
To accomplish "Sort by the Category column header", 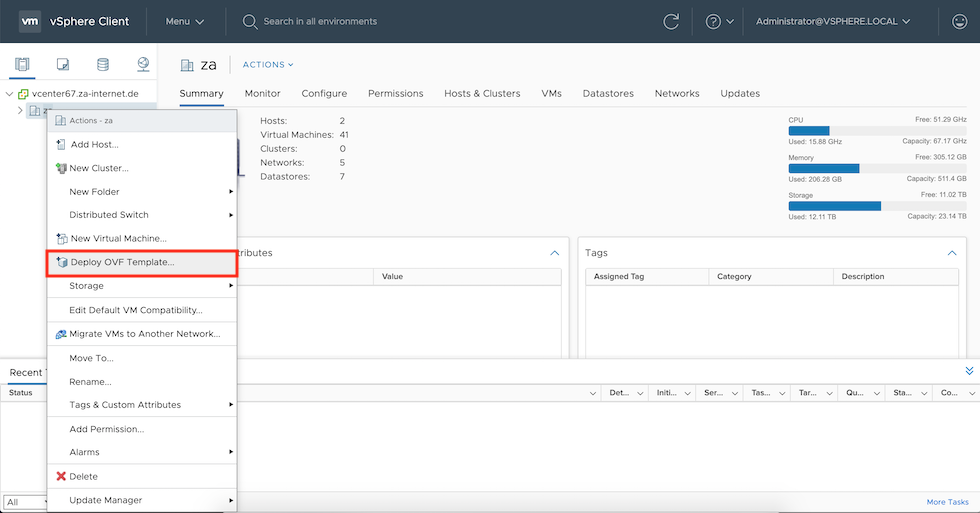I will pos(771,276).
